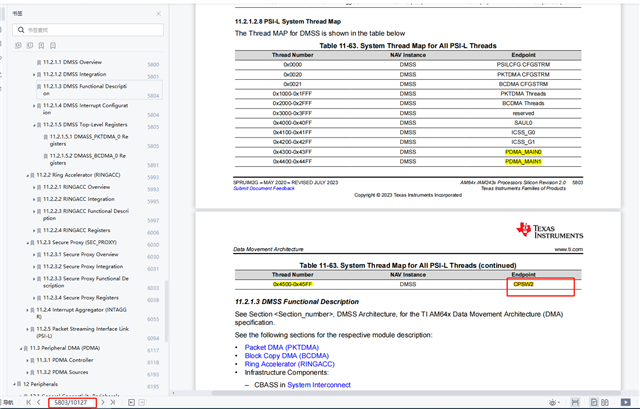Open bookmark 11.2.2.2 RINGACC Integration
Viewport: 640px width, 409px height.
pos(79,199)
